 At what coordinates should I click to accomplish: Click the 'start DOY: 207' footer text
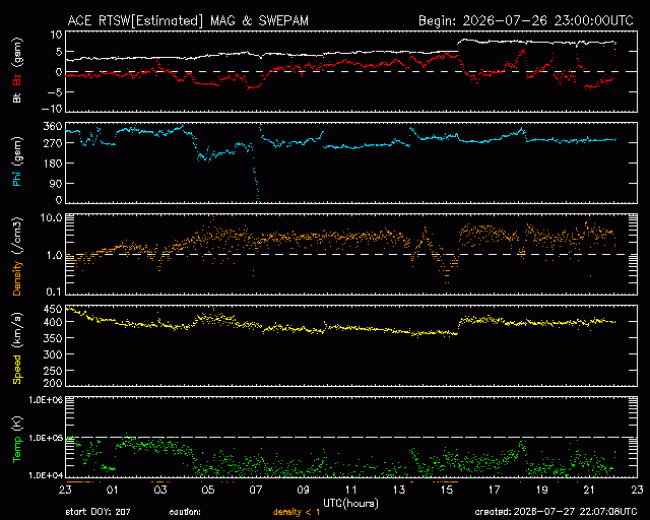coord(98,512)
